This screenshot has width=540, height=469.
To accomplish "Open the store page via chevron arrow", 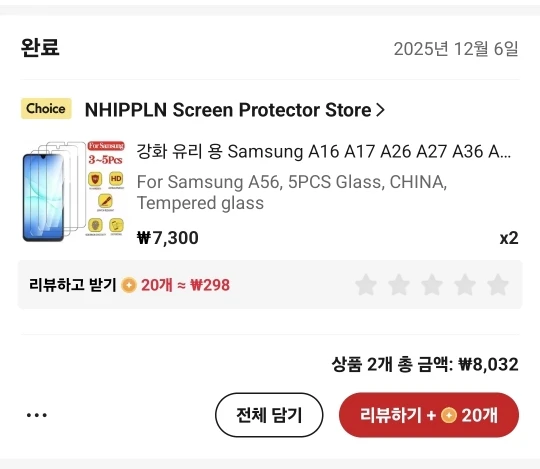I will 380,110.
